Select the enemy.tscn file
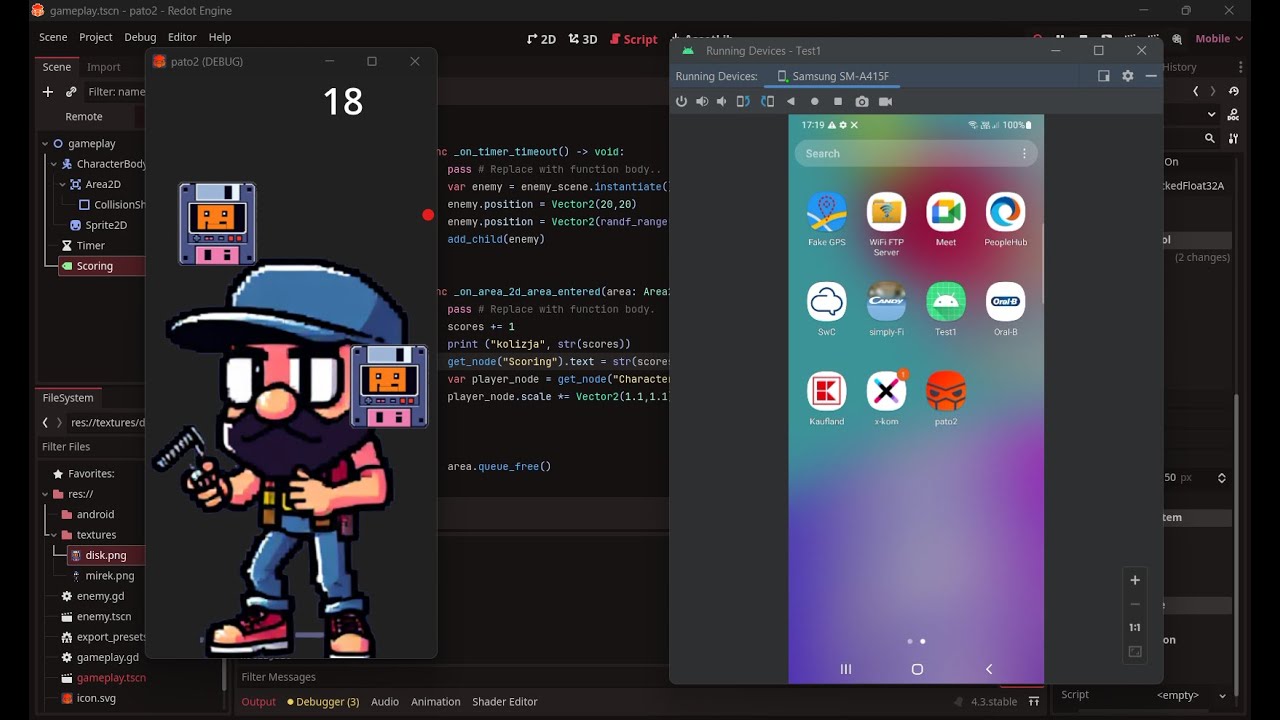 [x=104, y=617]
